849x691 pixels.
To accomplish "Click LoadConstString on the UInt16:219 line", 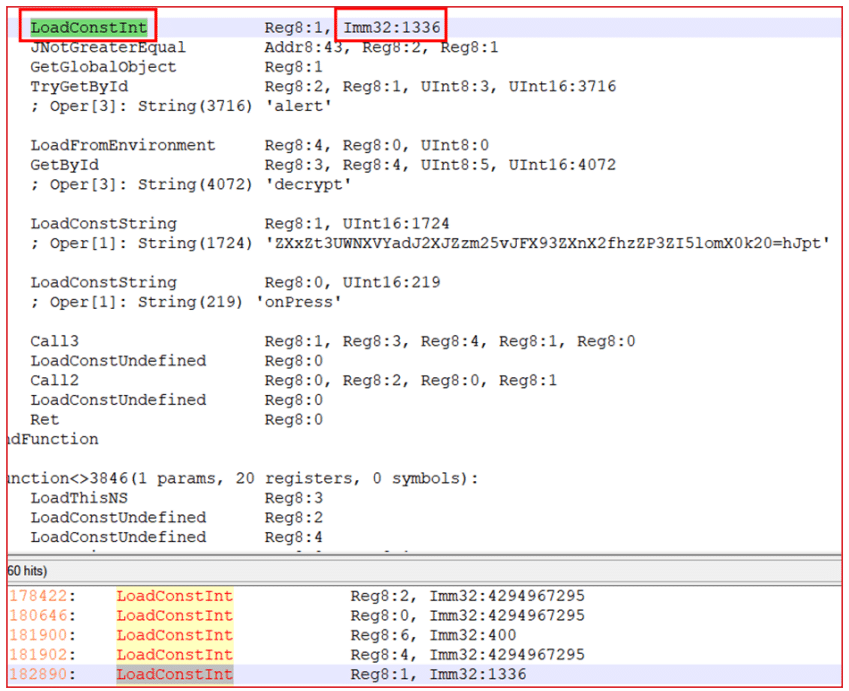I will click(x=103, y=282).
